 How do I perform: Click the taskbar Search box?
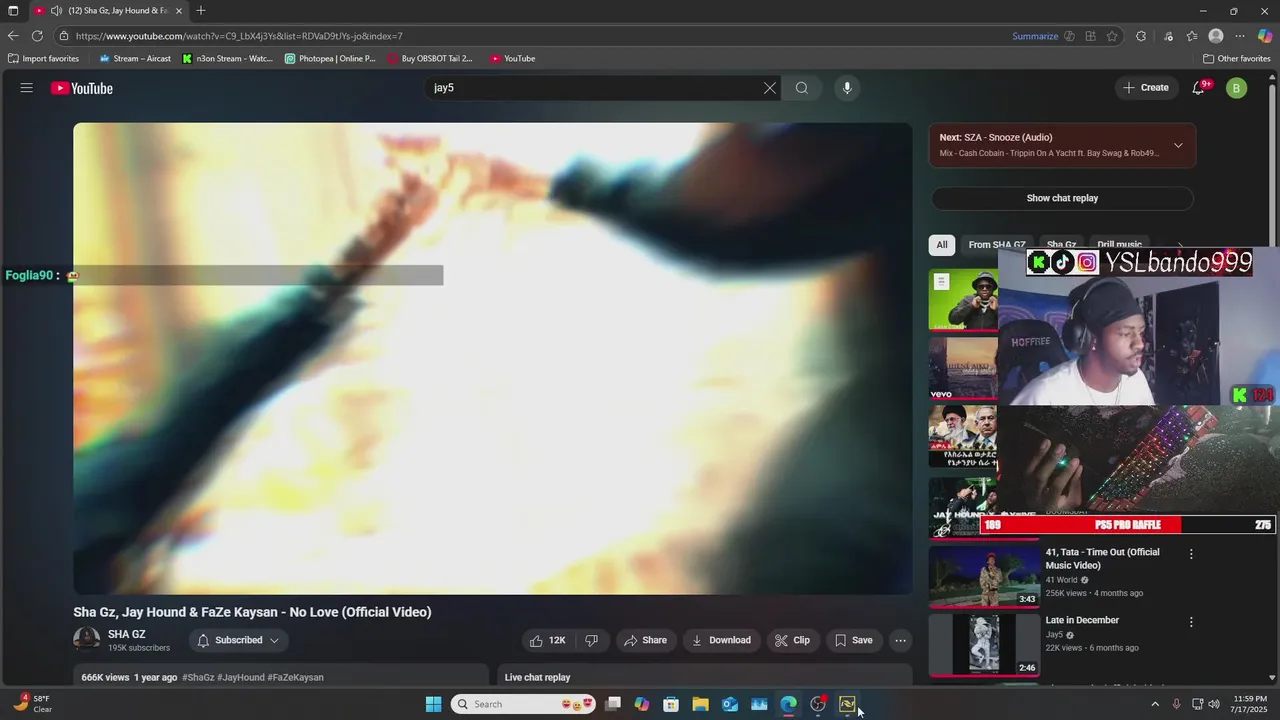point(525,704)
